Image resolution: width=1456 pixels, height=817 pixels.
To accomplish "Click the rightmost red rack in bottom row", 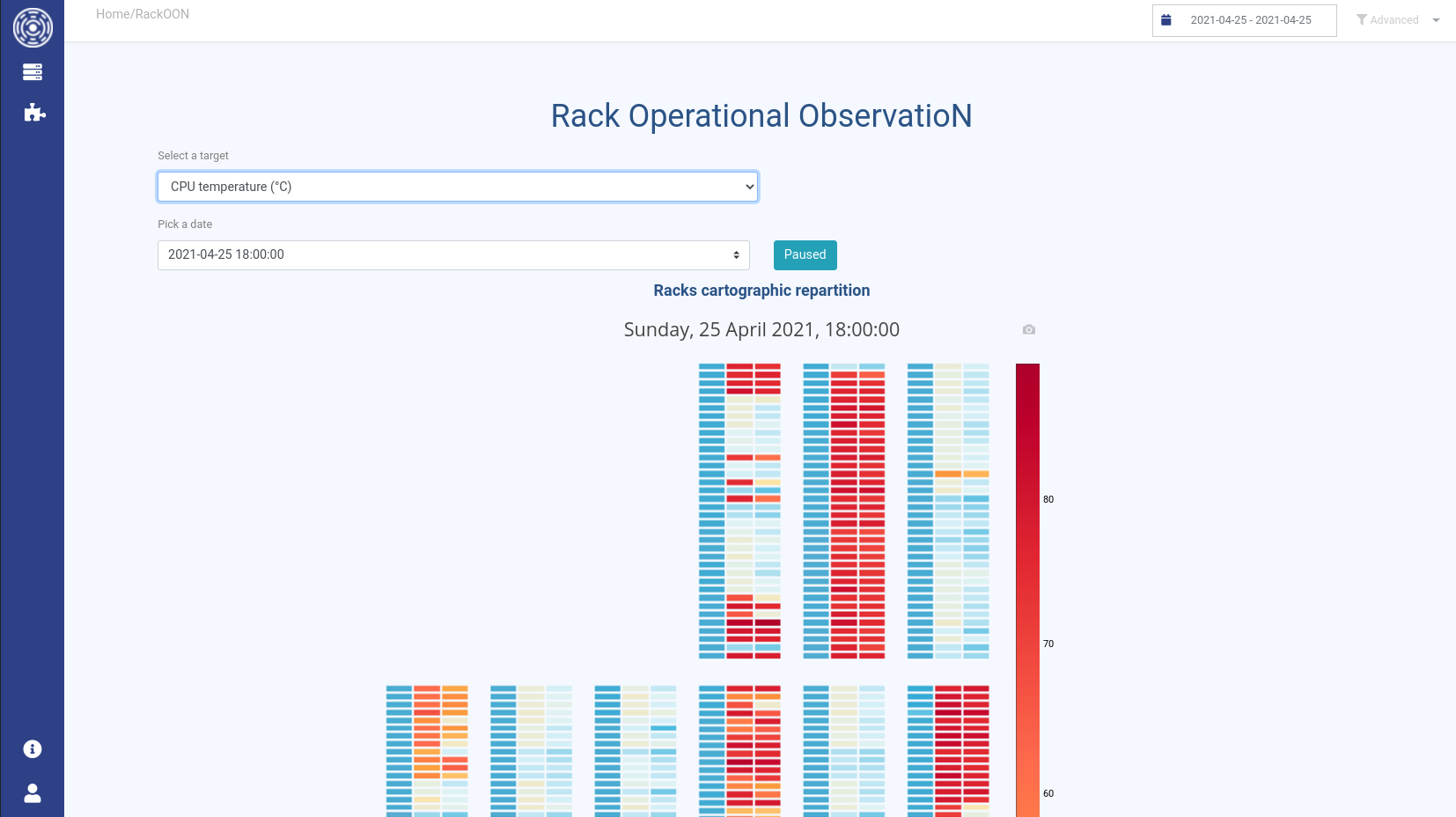I will pyautogui.click(x=948, y=750).
